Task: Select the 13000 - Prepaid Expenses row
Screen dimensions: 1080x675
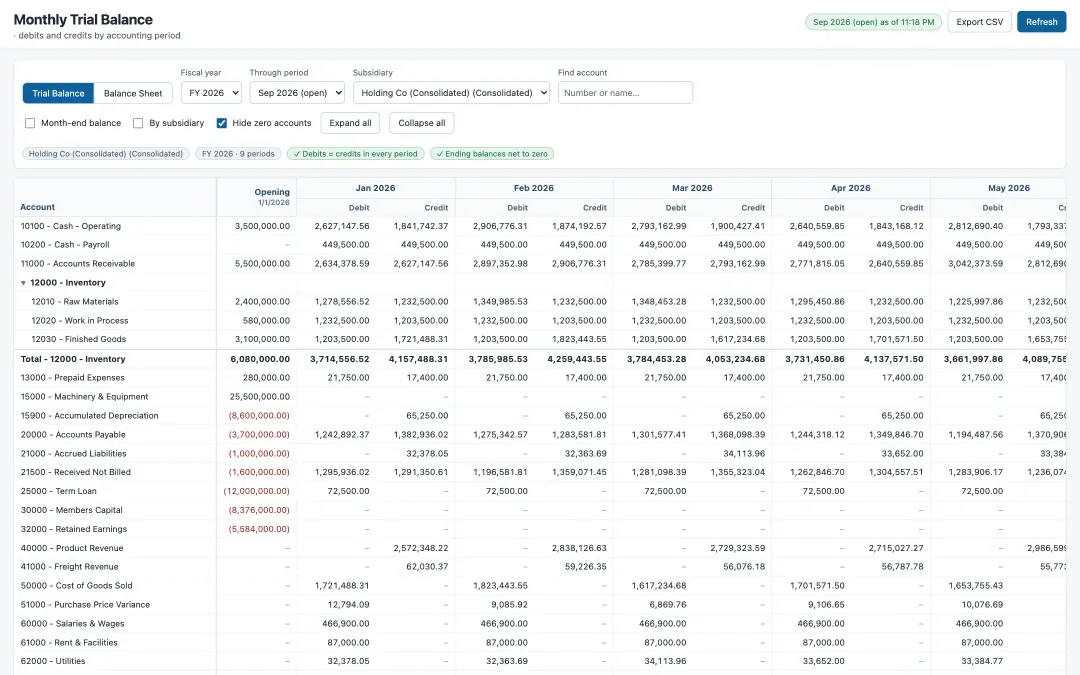Action: point(540,378)
